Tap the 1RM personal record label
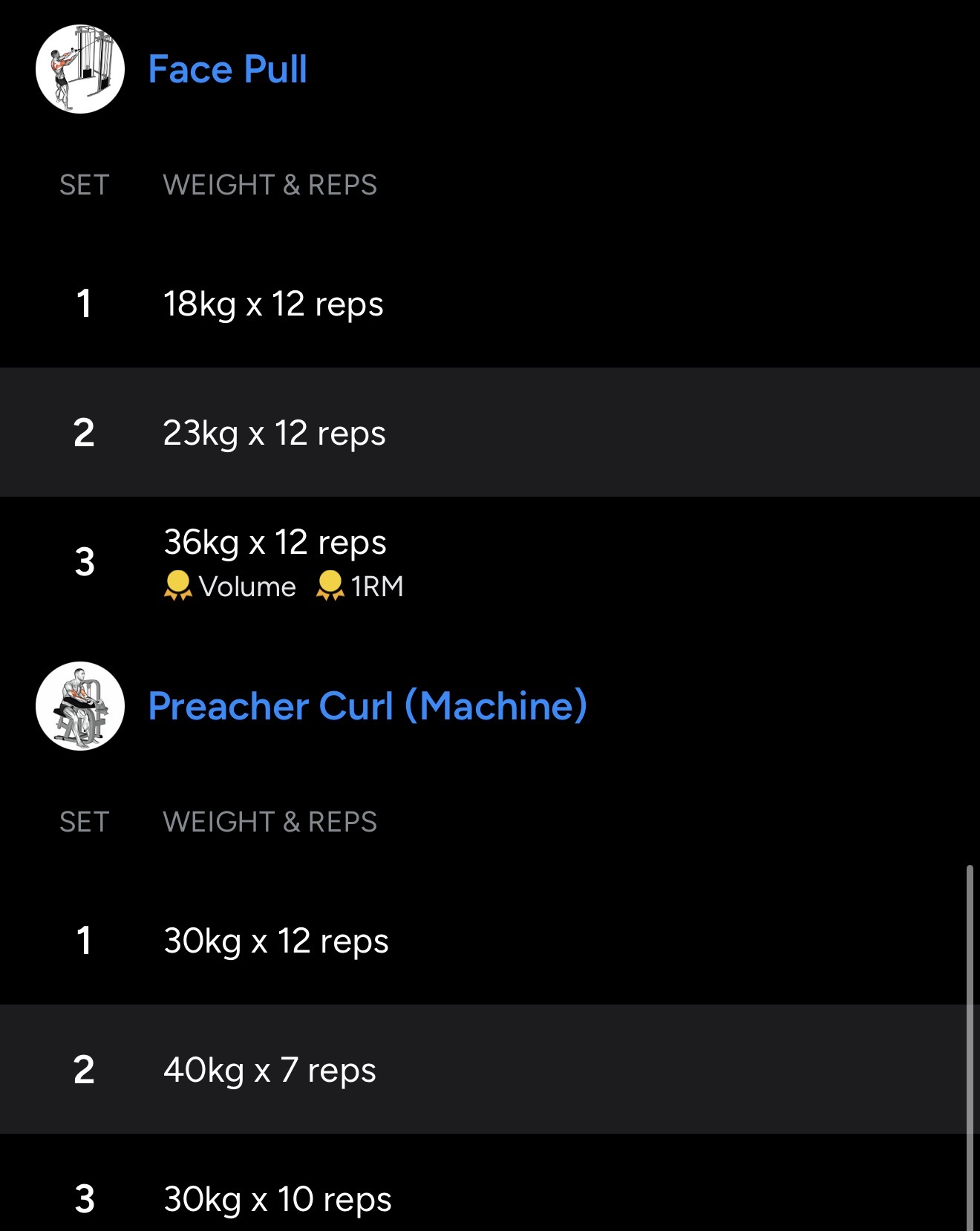The image size is (980, 1231). point(377,587)
